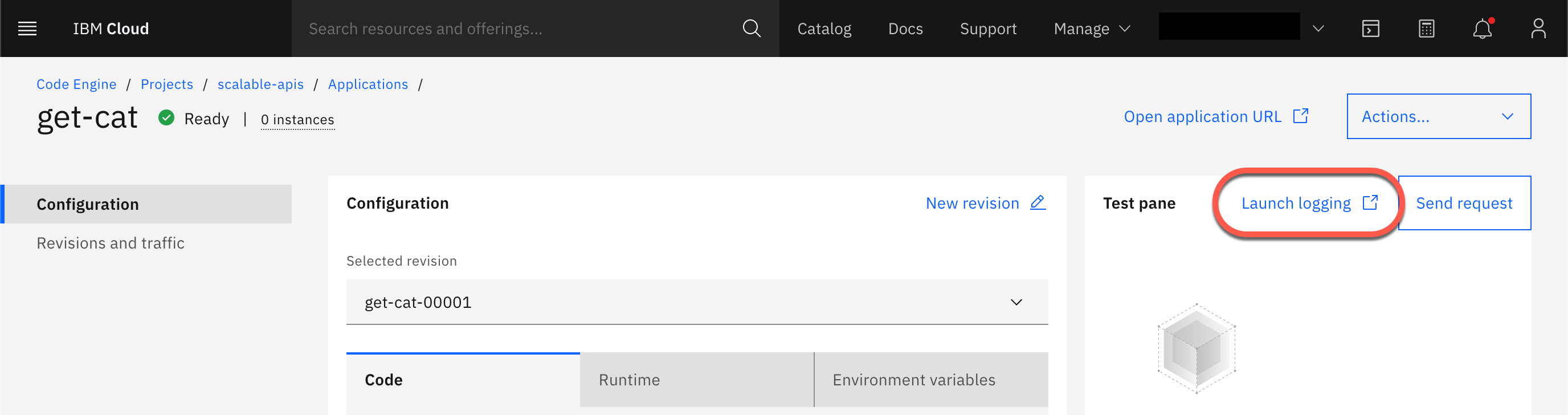The image size is (1568, 415).
Task: Open the Docs menu item
Action: pos(905,29)
